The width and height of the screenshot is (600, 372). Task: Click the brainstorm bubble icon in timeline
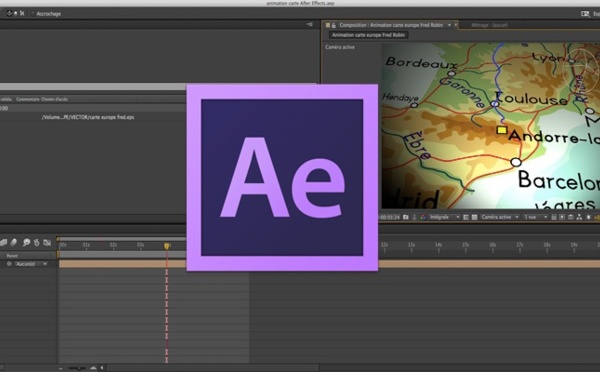pos(26,242)
